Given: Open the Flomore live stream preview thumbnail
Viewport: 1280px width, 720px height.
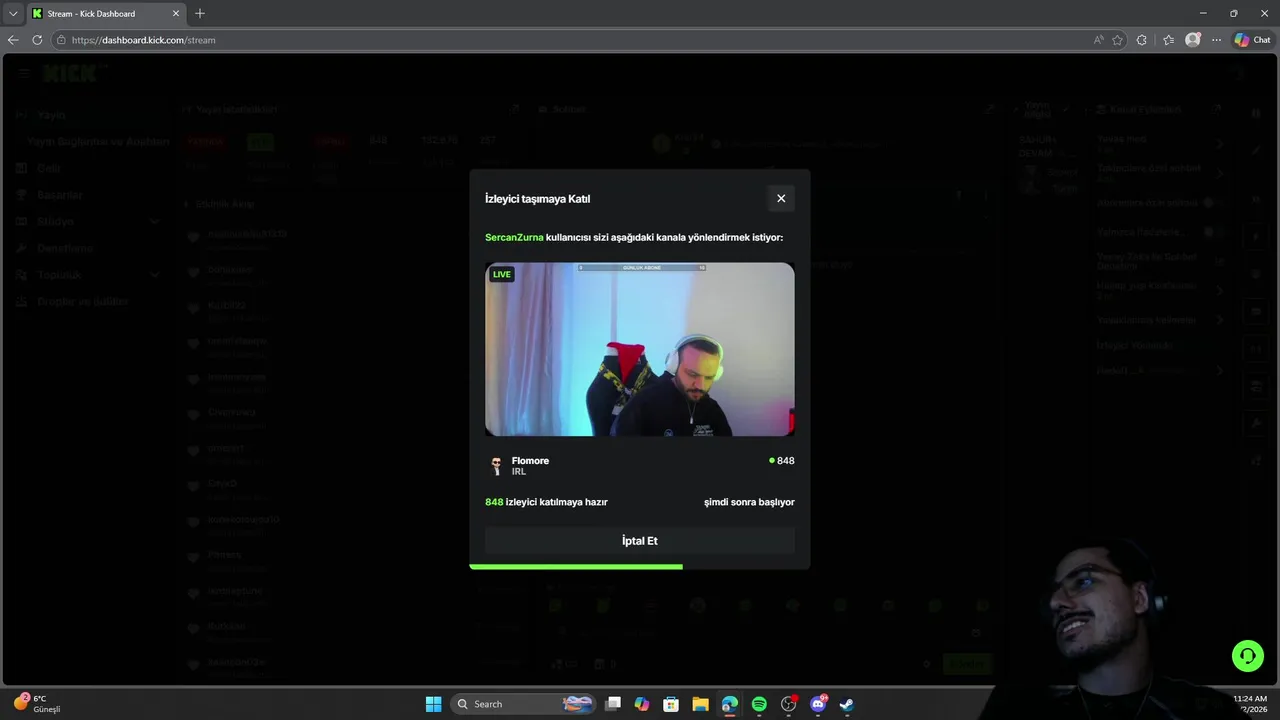Looking at the screenshot, I should (640, 349).
